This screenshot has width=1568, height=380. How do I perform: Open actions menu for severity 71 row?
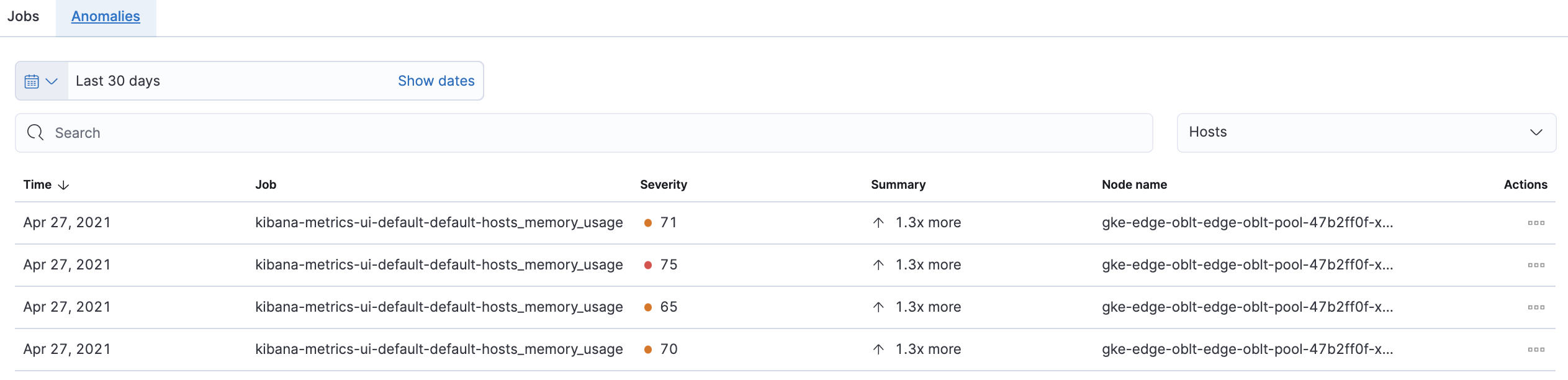click(1536, 223)
